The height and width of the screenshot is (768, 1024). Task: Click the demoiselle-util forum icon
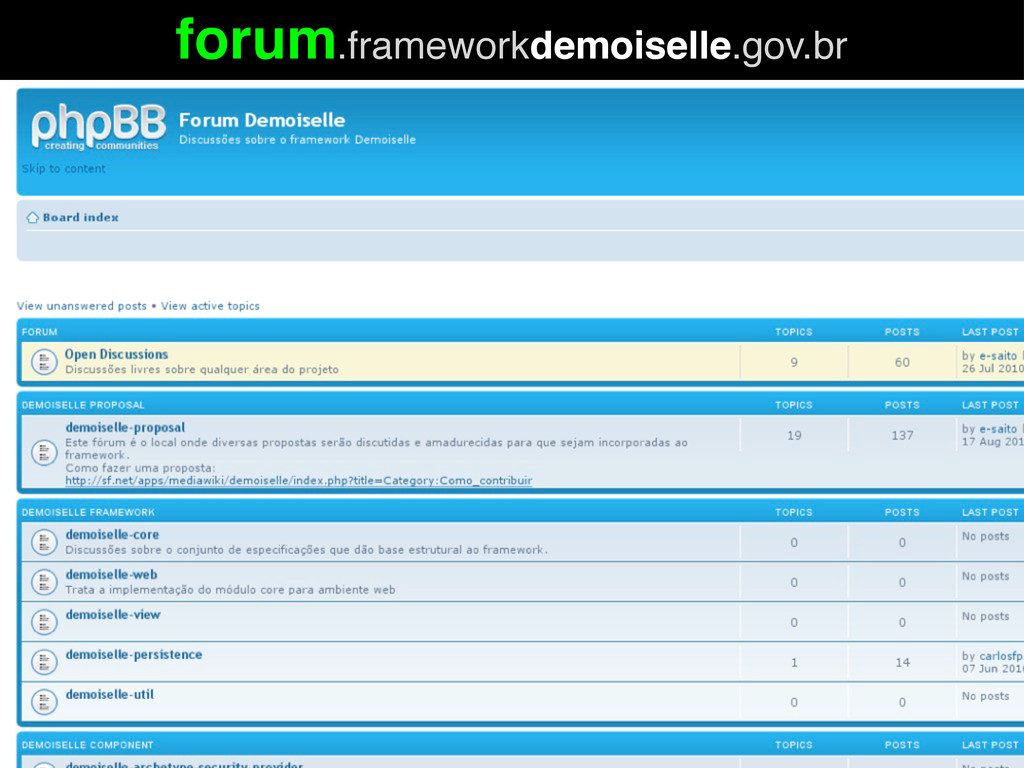44,702
